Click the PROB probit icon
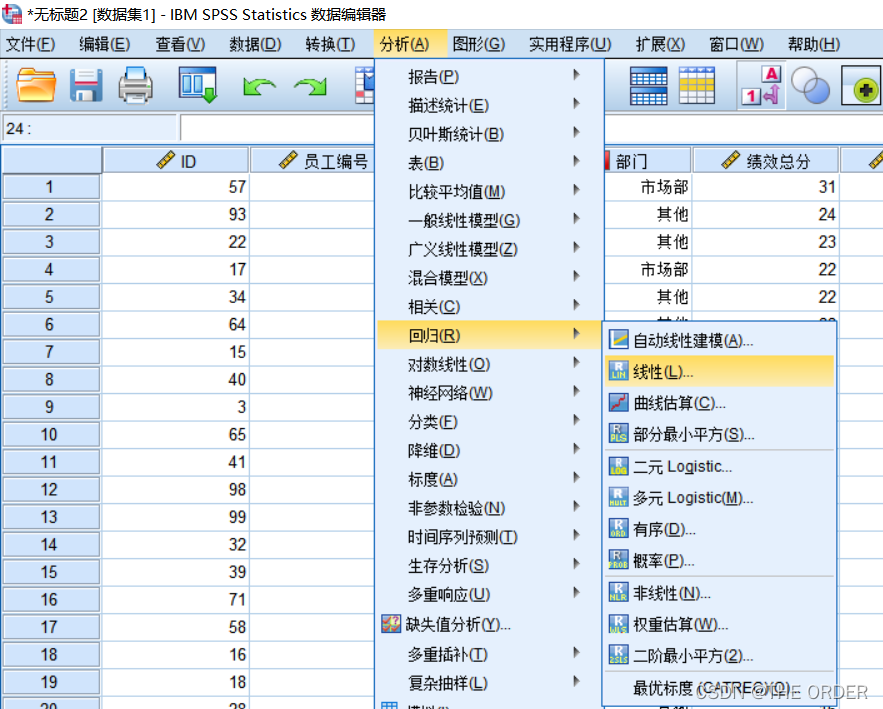The width and height of the screenshot is (883, 709). (618, 560)
